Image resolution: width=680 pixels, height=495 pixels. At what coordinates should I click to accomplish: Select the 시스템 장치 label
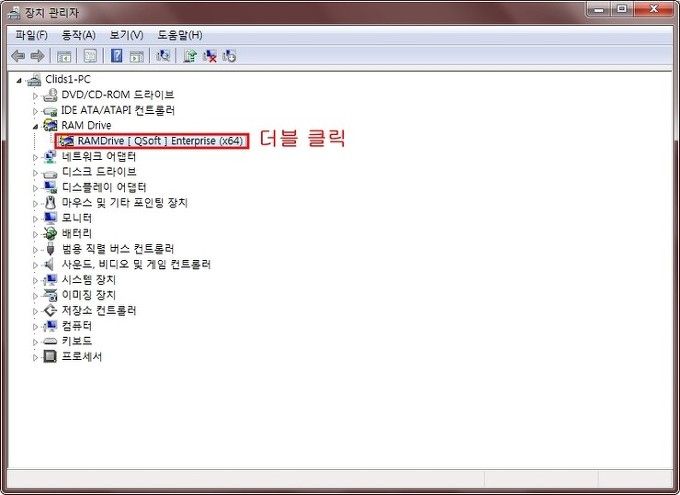(x=89, y=280)
